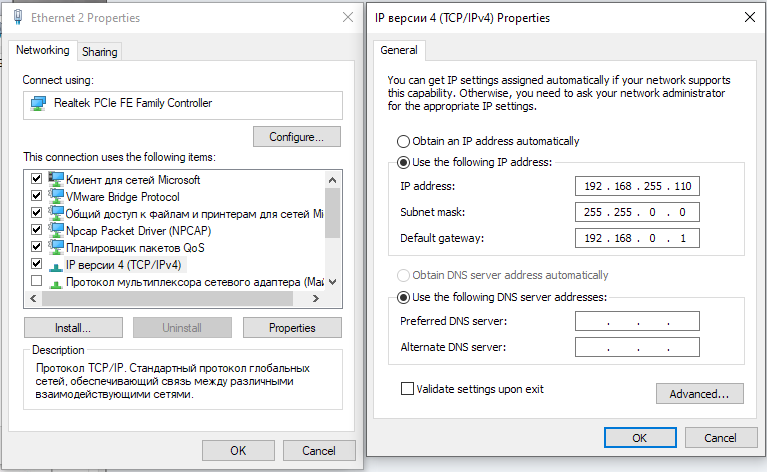Check Validate settings upon exit
Image resolution: width=767 pixels, height=472 pixels.
click(x=407, y=388)
